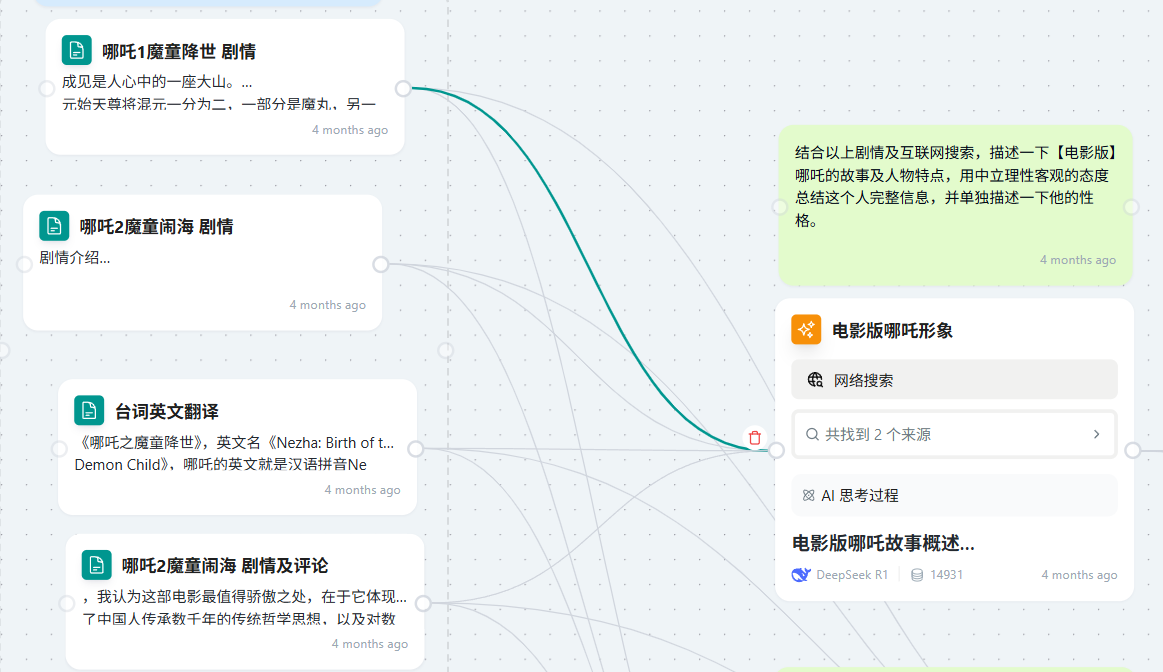
Task: Click the 剧情介绍... text
Action: click(75, 257)
